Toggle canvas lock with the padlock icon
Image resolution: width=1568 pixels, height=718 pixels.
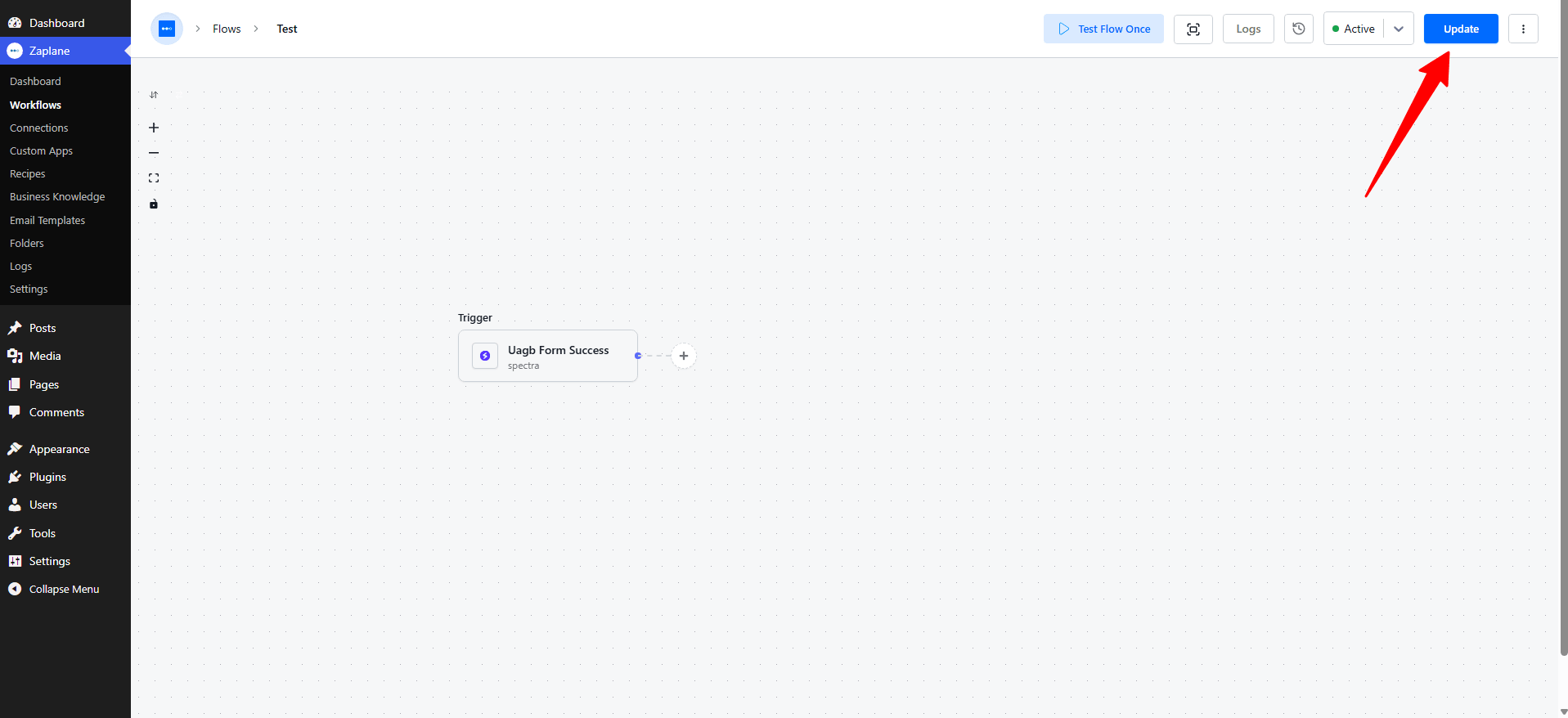click(x=154, y=204)
